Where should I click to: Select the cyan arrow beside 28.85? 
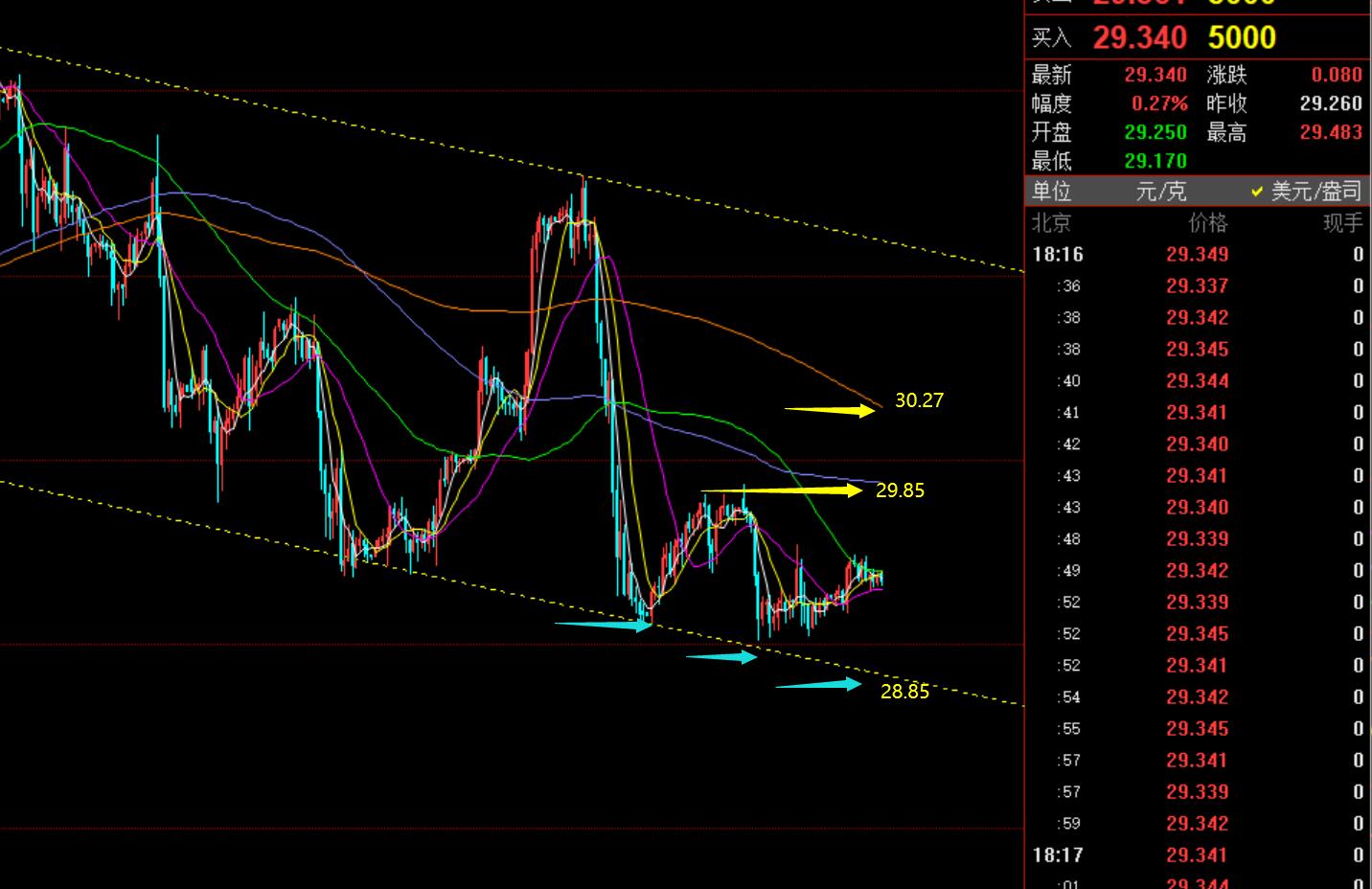817,685
